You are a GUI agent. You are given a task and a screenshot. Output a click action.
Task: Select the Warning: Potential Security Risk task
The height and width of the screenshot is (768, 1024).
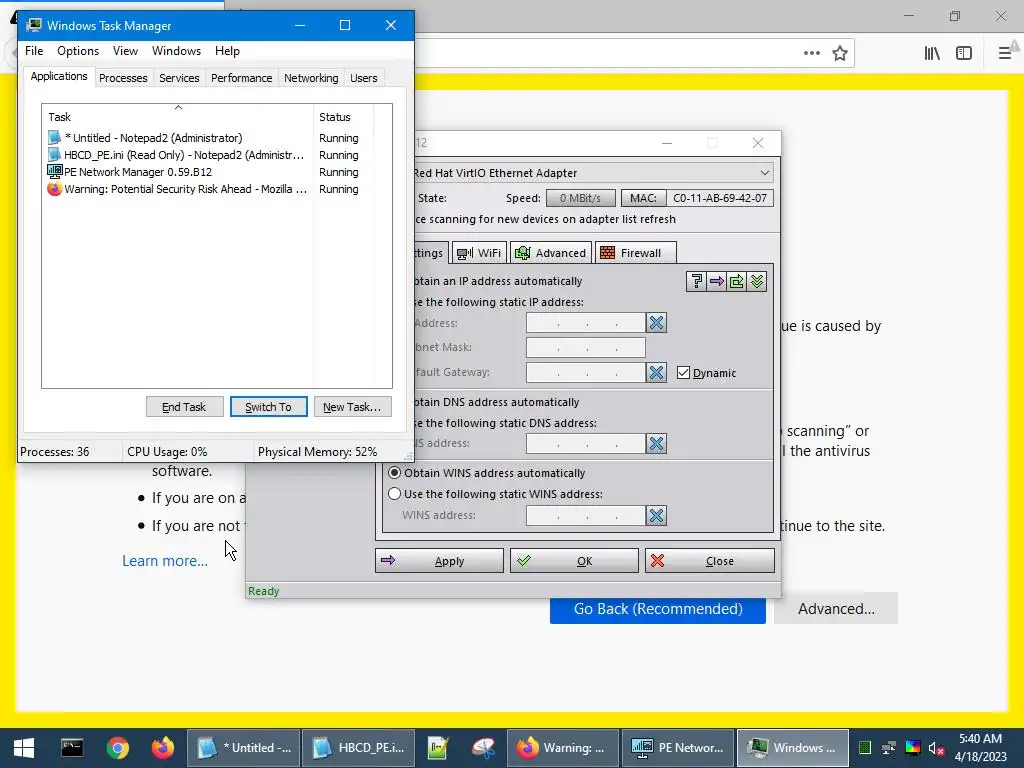[210, 189]
